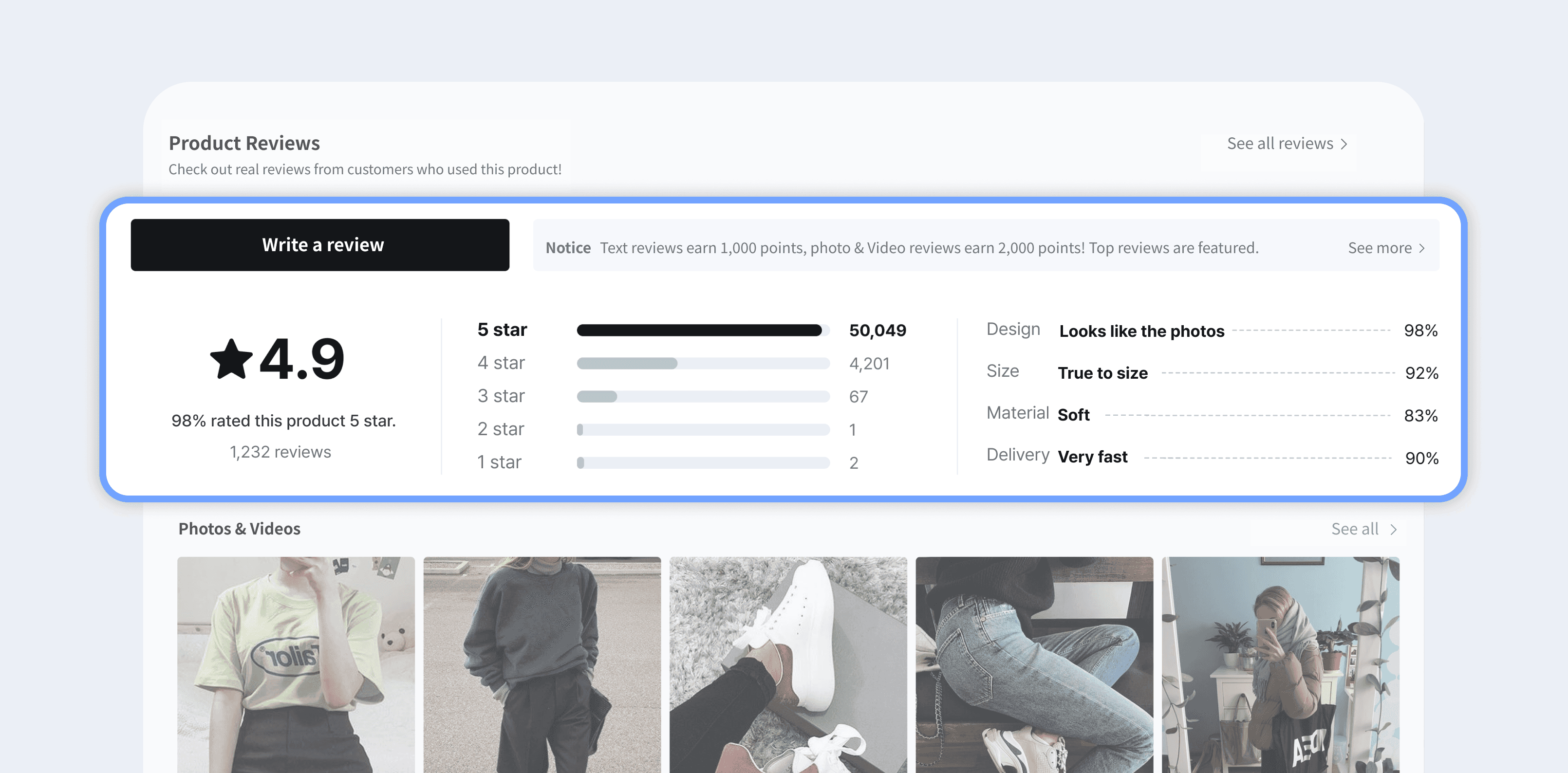The image size is (1568, 773).
Task: Click the 90% Delivery percentage
Action: coord(1421,459)
